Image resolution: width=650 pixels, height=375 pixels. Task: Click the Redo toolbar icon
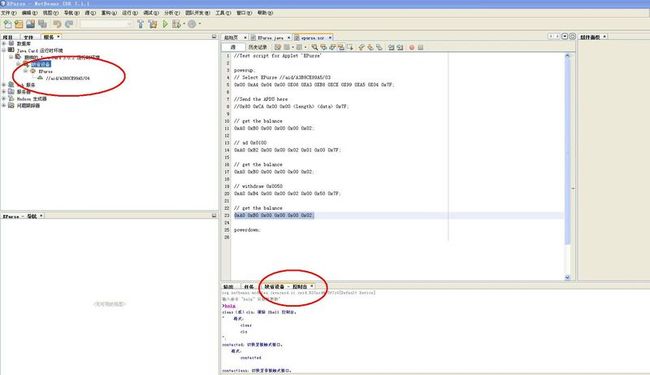[x=69, y=24]
